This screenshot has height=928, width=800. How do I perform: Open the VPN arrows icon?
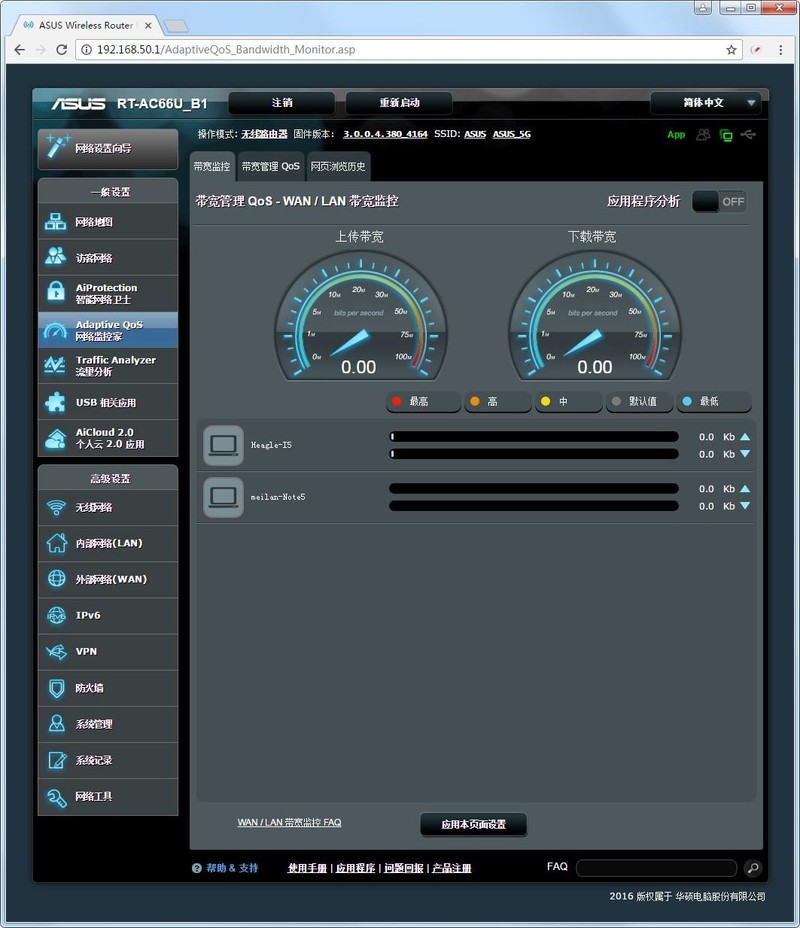[x=56, y=652]
